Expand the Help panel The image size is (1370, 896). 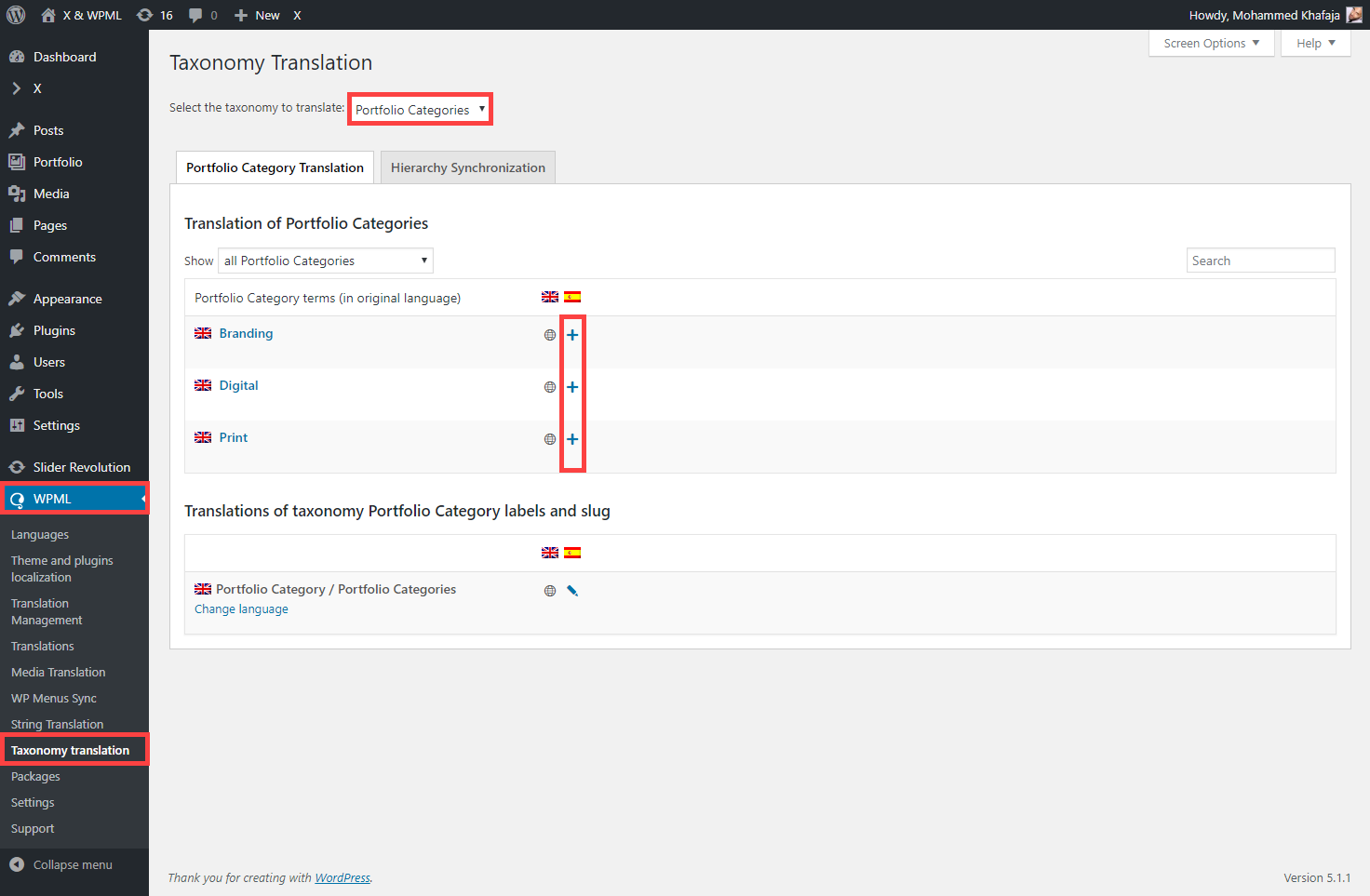tap(1315, 44)
